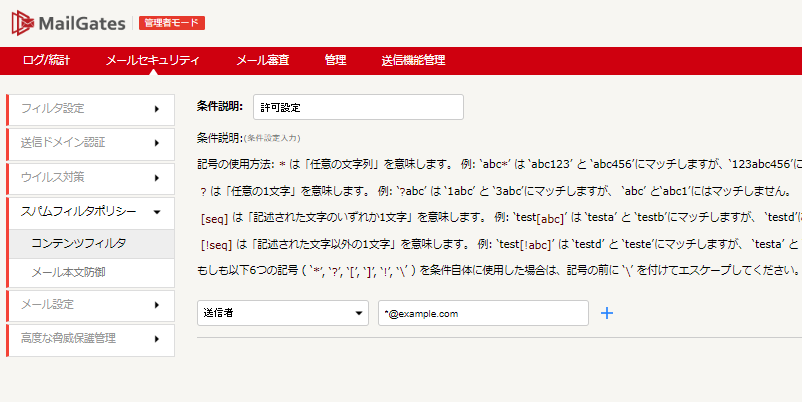Open the ログ/統計 menu
Screen dimensions: 802x402
[x=46, y=60]
